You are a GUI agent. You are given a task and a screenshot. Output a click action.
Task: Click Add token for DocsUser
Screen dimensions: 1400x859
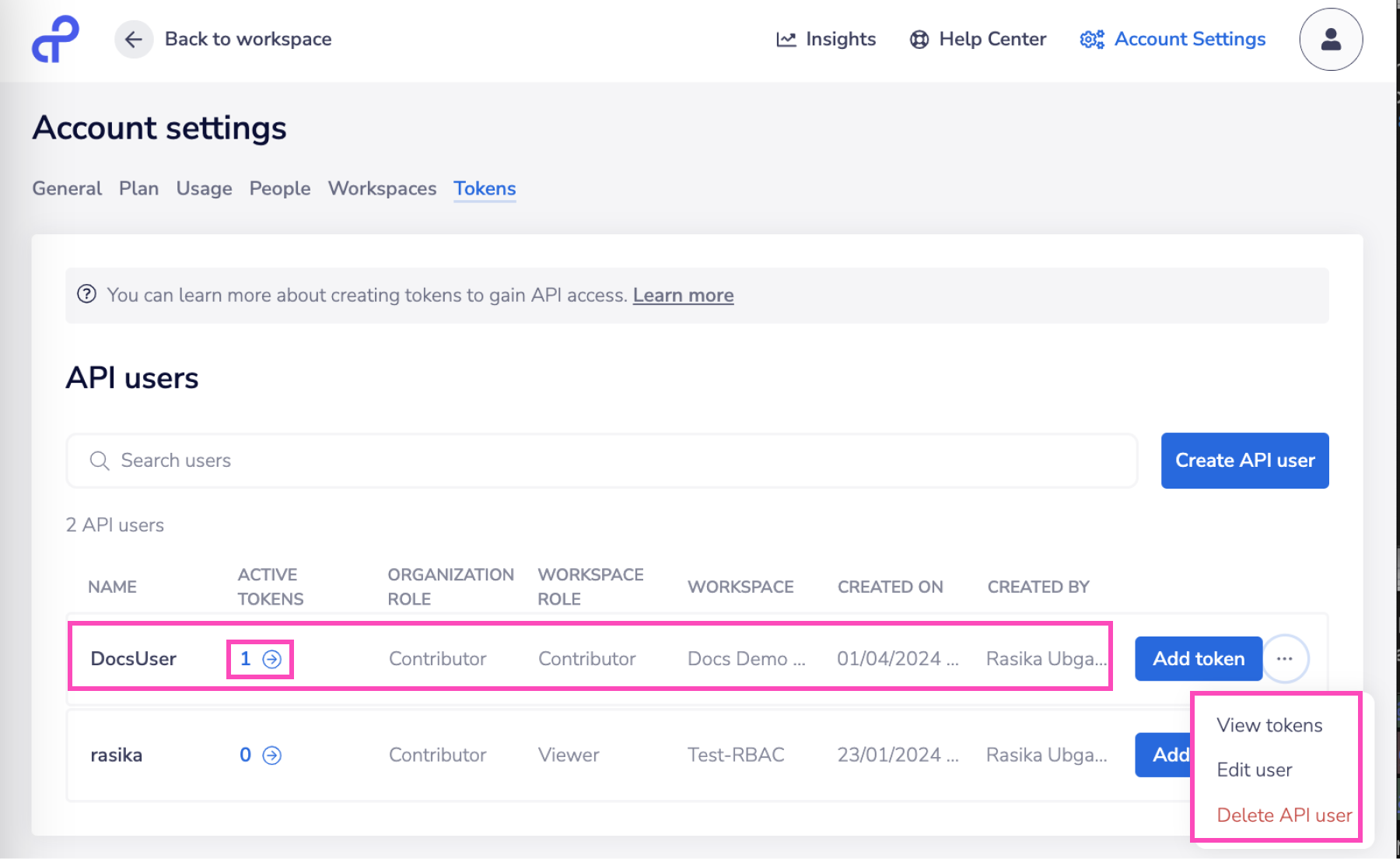click(x=1198, y=659)
